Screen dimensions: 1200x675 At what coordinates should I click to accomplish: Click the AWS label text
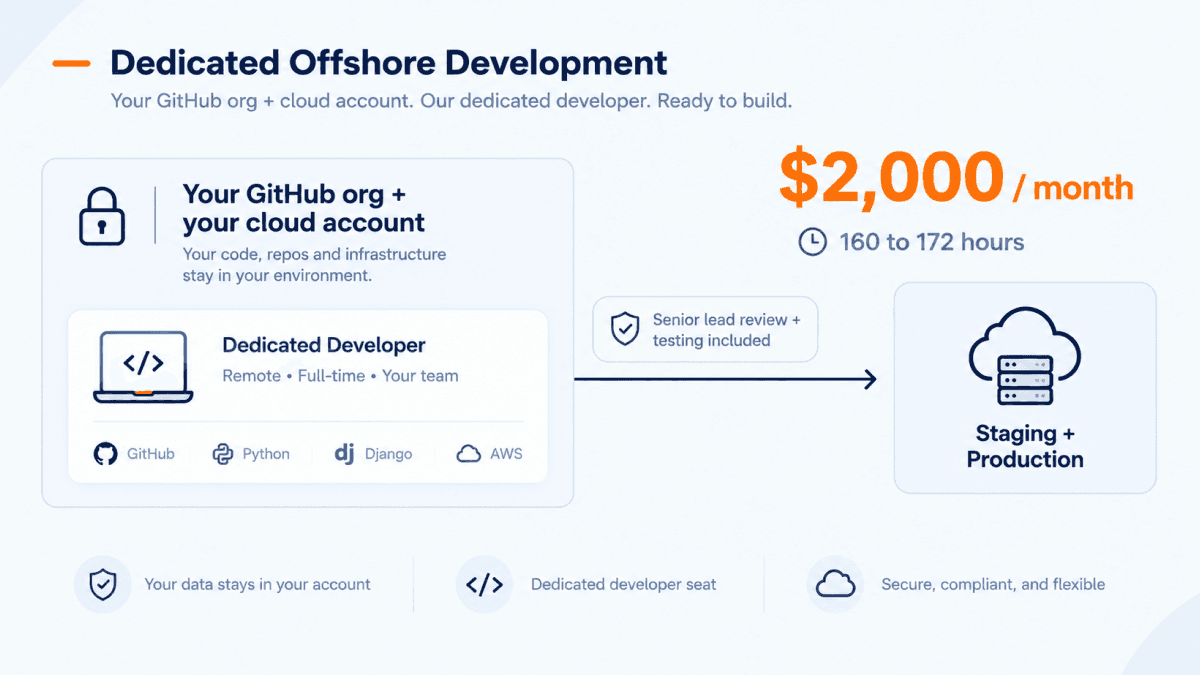(506, 454)
